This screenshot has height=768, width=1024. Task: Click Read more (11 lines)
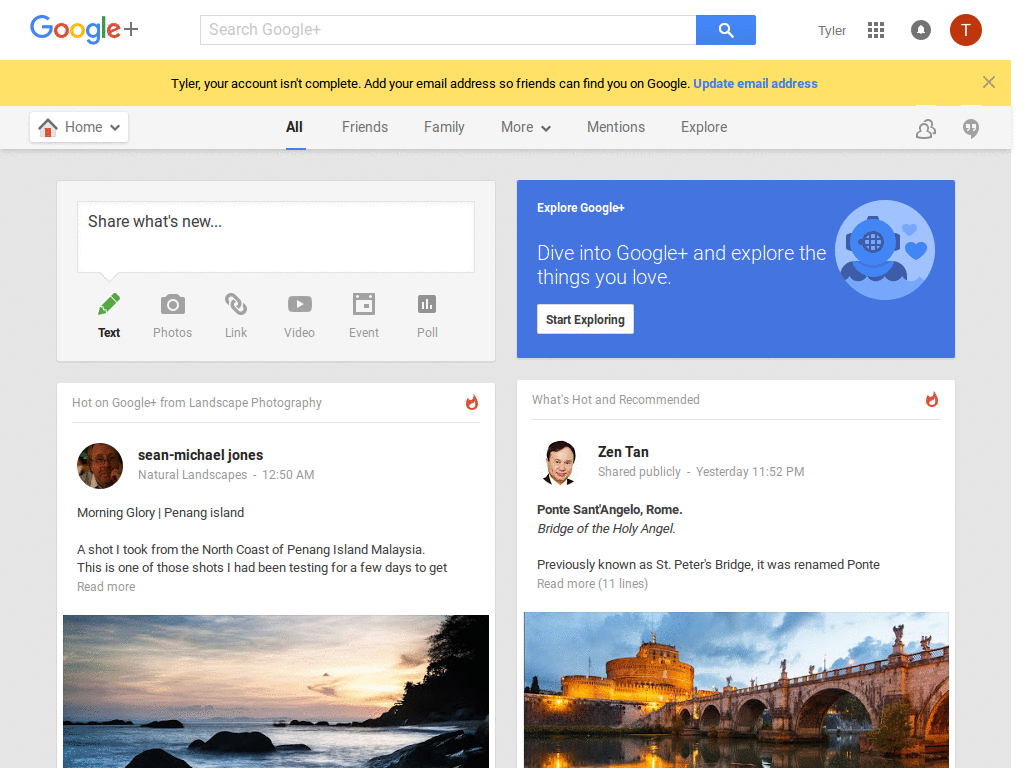click(592, 583)
